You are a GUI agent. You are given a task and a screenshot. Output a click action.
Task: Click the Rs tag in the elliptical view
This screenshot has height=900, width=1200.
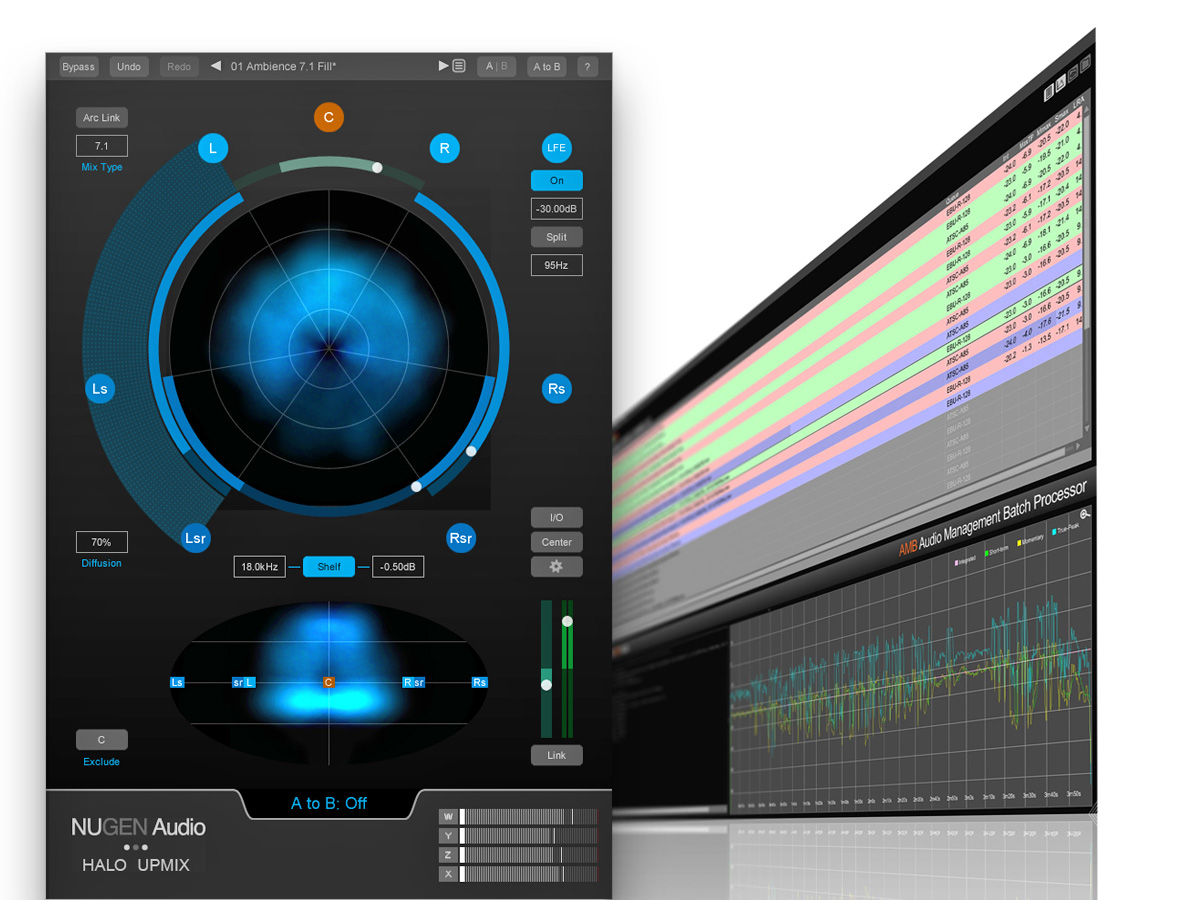[x=480, y=683]
